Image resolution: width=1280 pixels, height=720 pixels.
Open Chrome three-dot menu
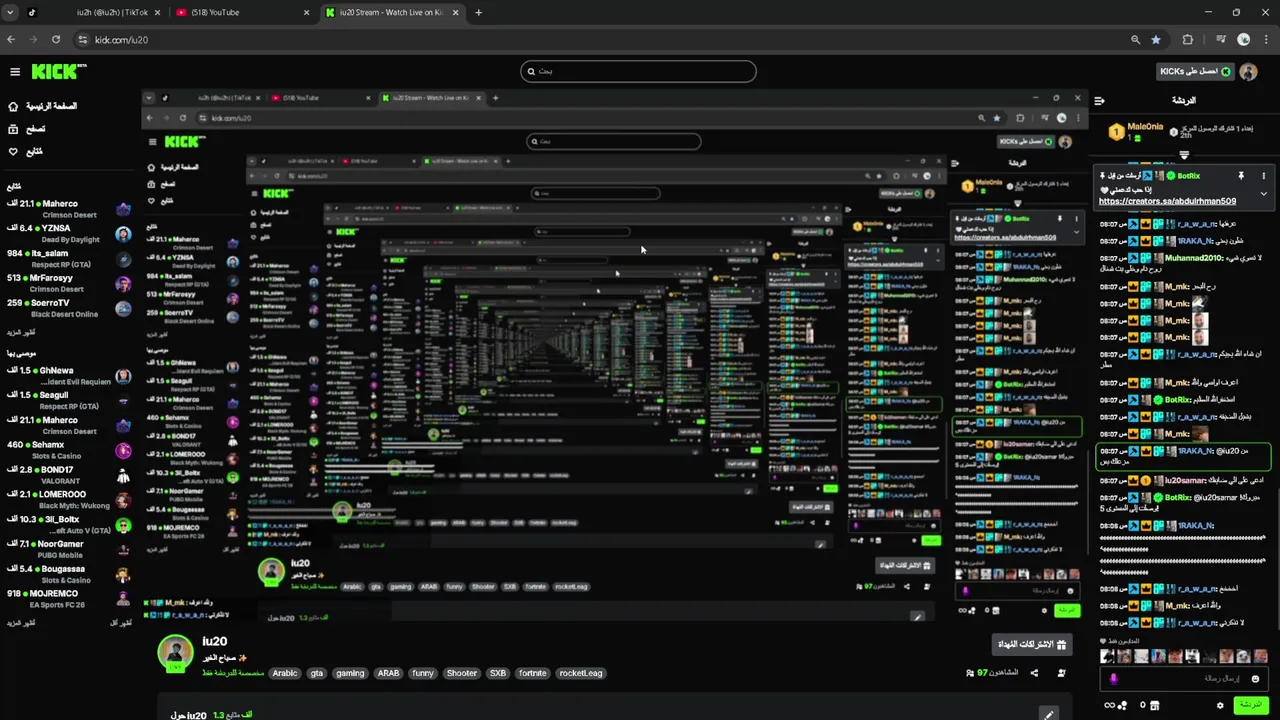pyautogui.click(x=1265, y=40)
